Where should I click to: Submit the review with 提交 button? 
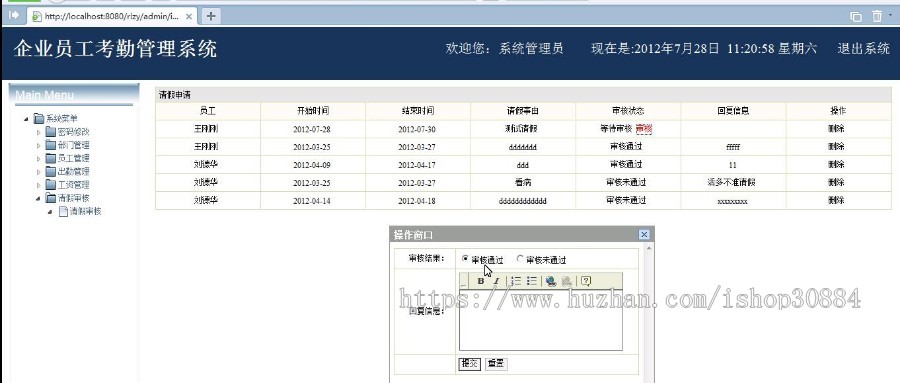(x=470, y=363)
